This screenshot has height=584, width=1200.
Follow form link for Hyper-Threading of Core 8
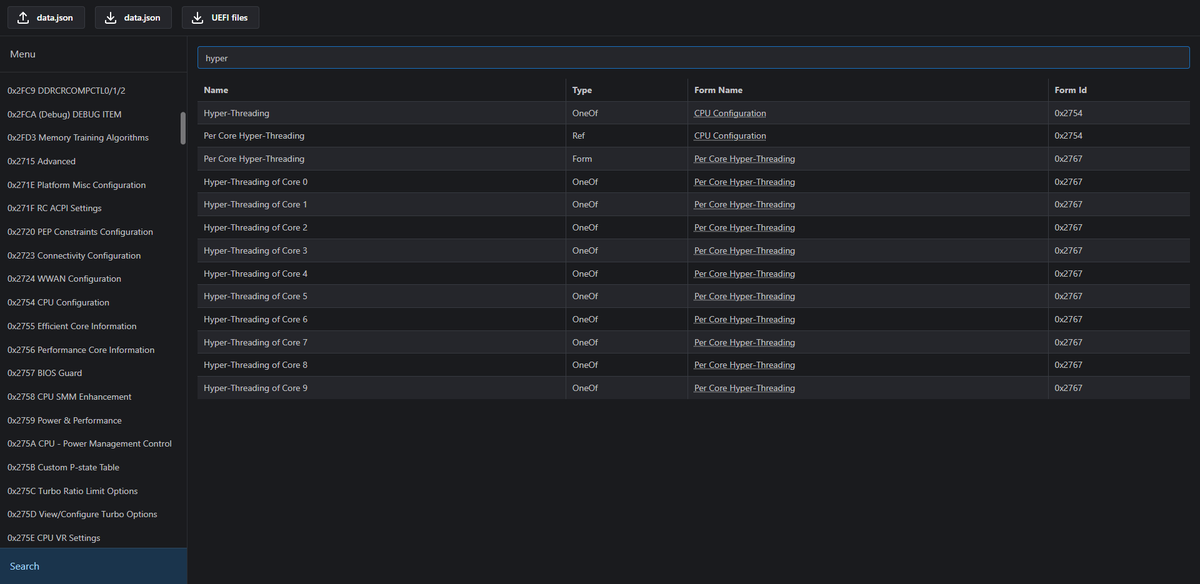click(x=745, y=366)
